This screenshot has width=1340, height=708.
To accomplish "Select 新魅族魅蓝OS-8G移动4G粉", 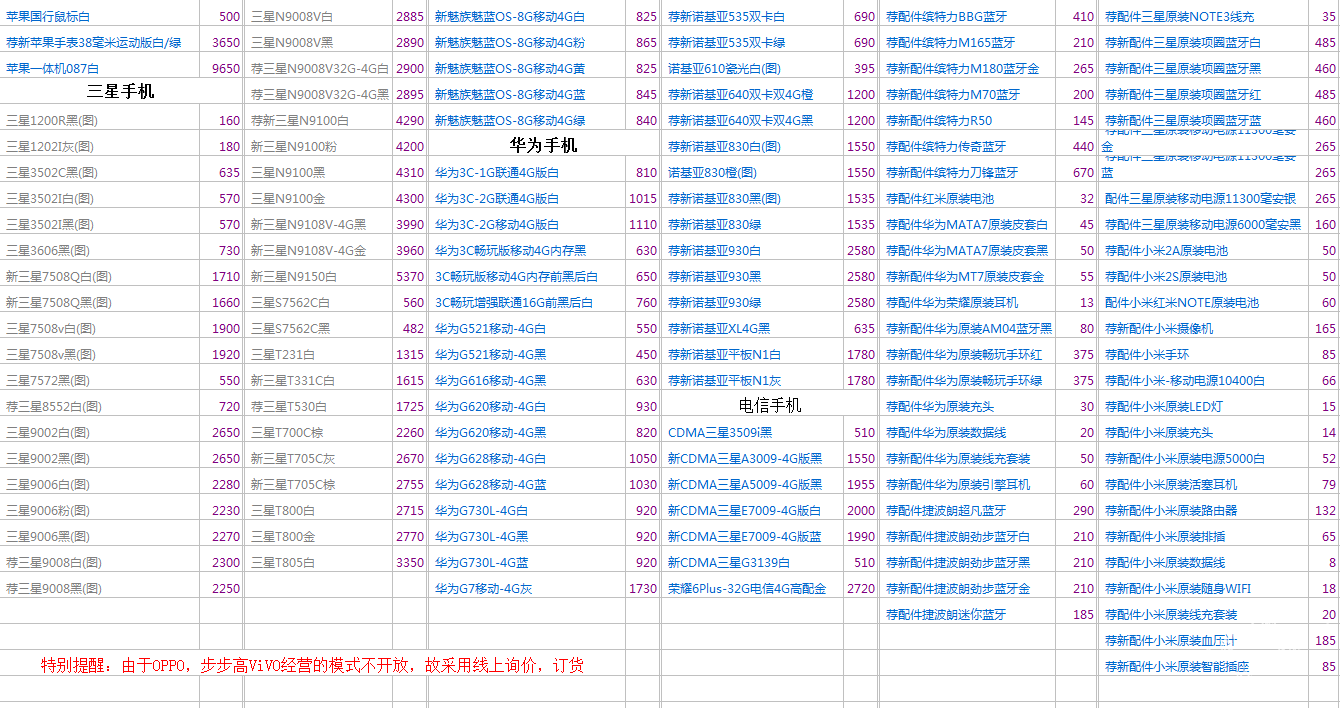I will [x=510, y=42].
